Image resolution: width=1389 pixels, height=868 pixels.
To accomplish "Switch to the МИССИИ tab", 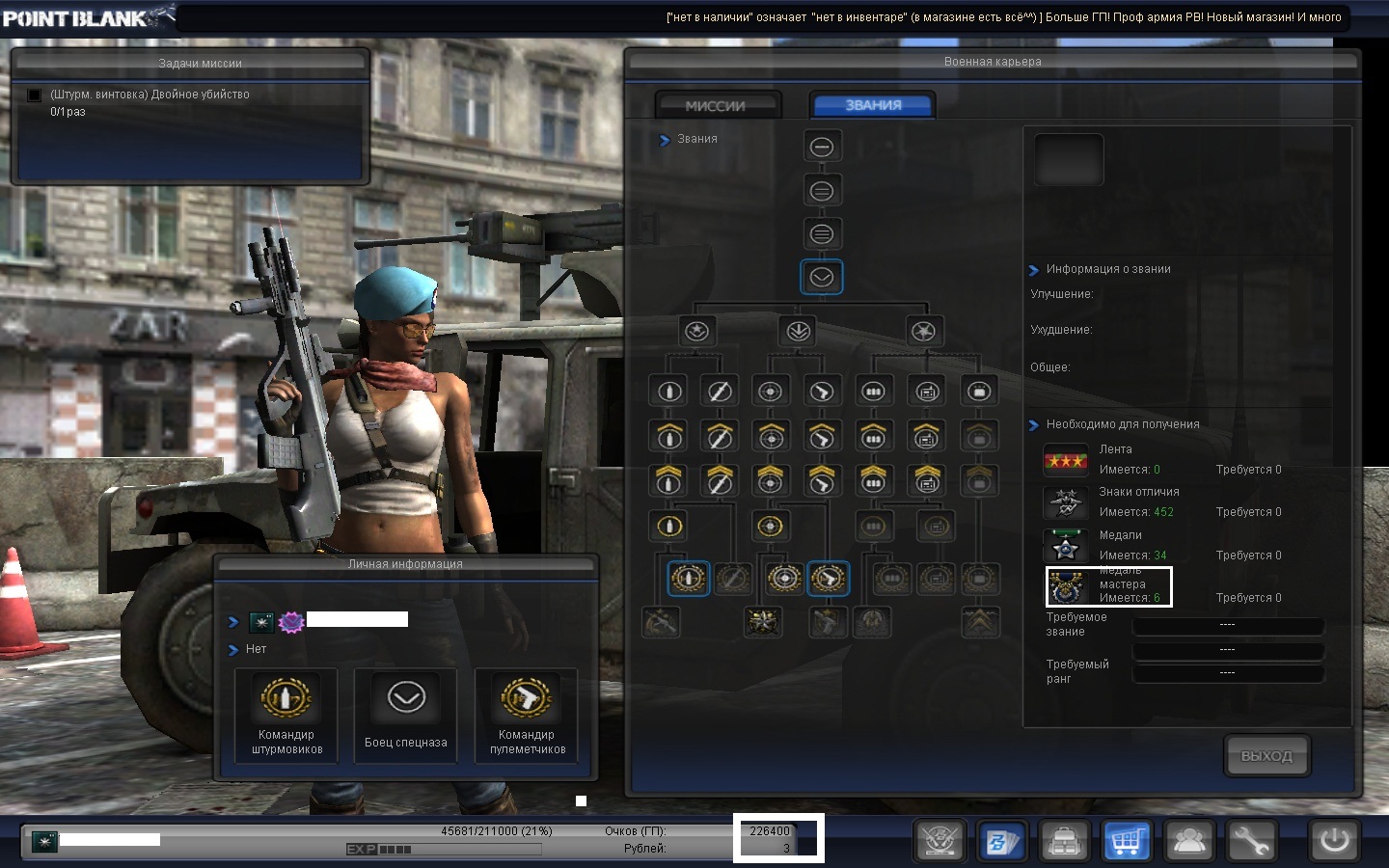I will 716,106.
